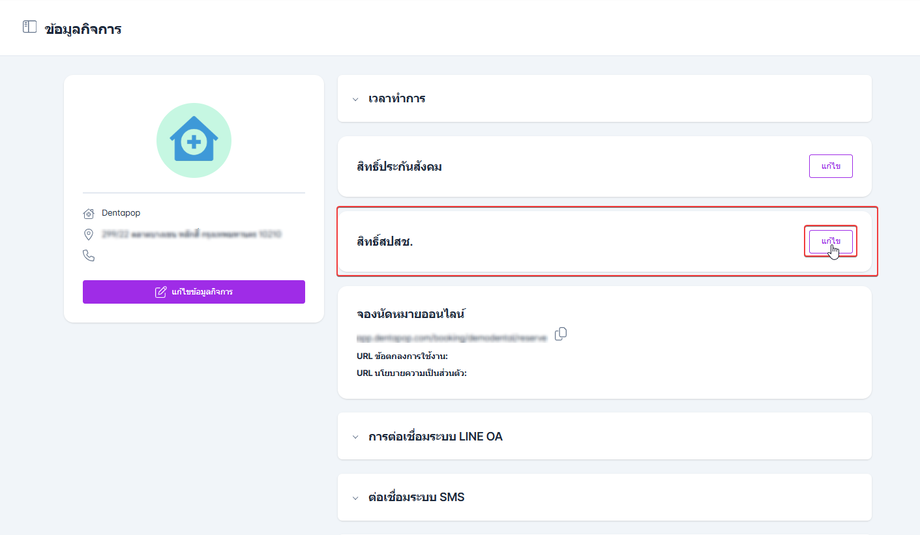The width and height of the screenshot is (920, 535).
Task: Click แก้ไขข้อมูลกิจการ purple button
Action: click(x=194, y=292)
